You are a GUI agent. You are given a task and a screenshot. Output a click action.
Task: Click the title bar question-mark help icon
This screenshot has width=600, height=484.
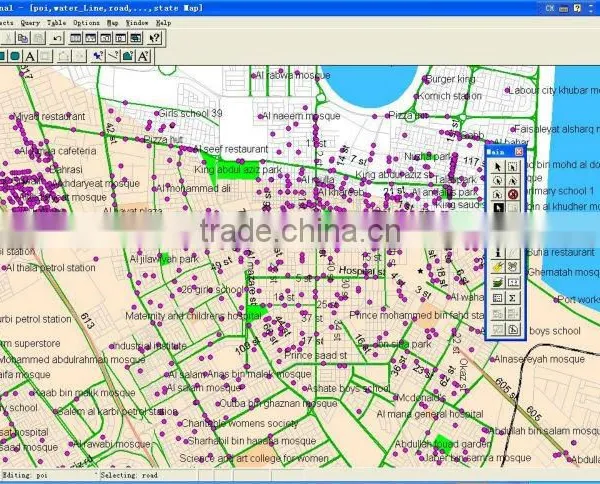point(577,8)
